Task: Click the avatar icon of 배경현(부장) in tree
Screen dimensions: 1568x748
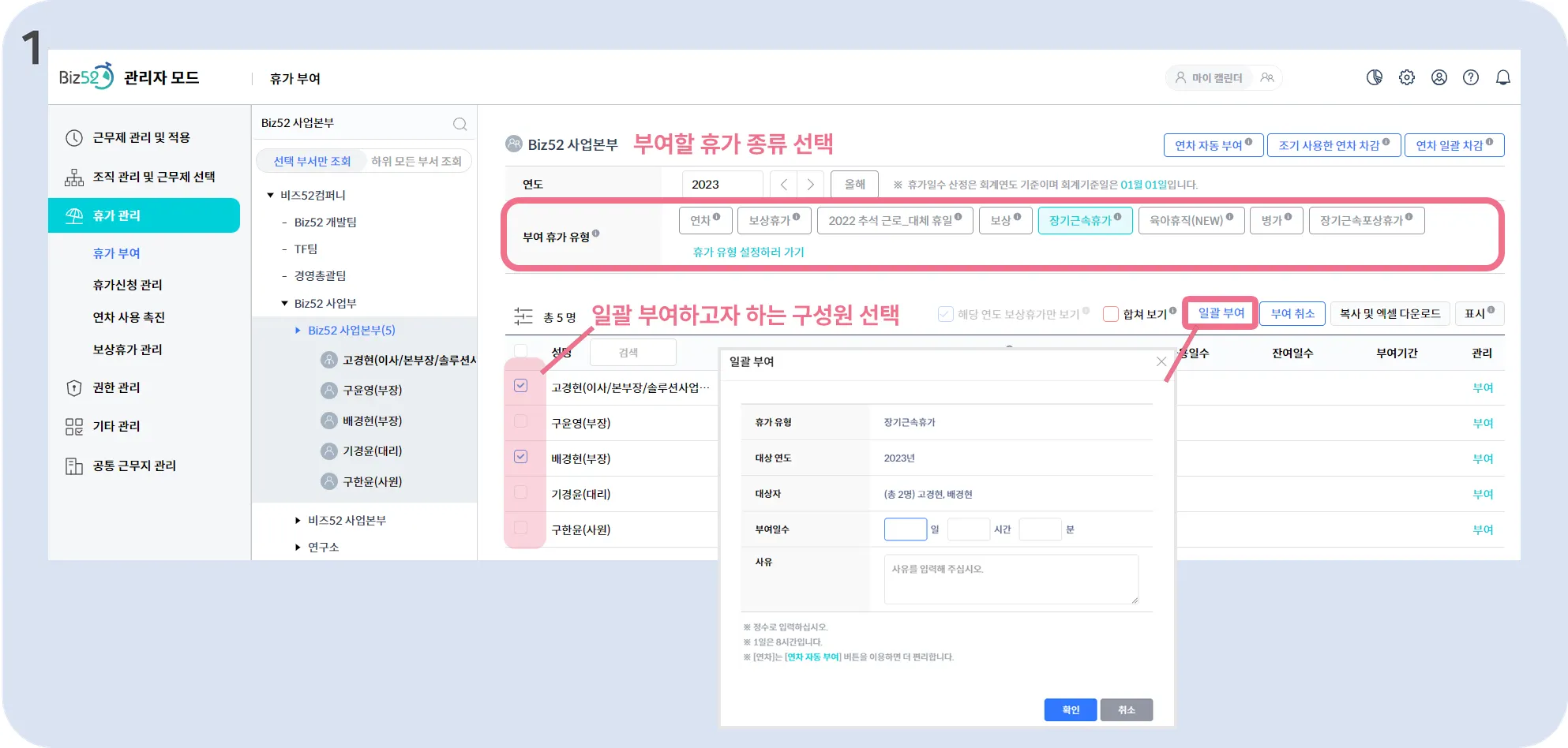Action: 329,421
